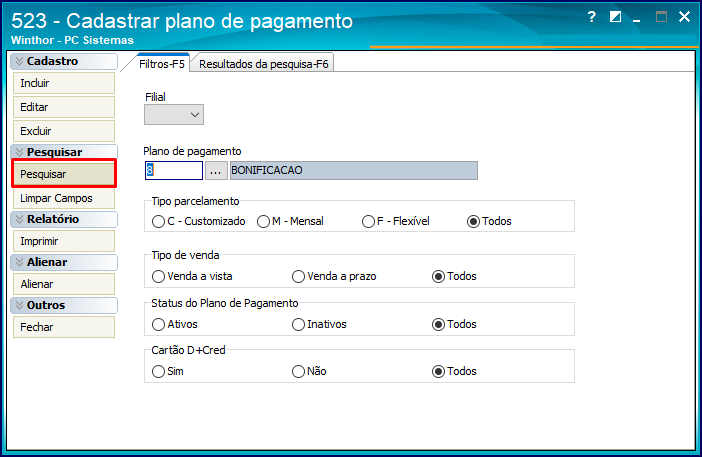Run the search with Pesquisar button
The height and width of the screenshot is (457, 702).
64,174
